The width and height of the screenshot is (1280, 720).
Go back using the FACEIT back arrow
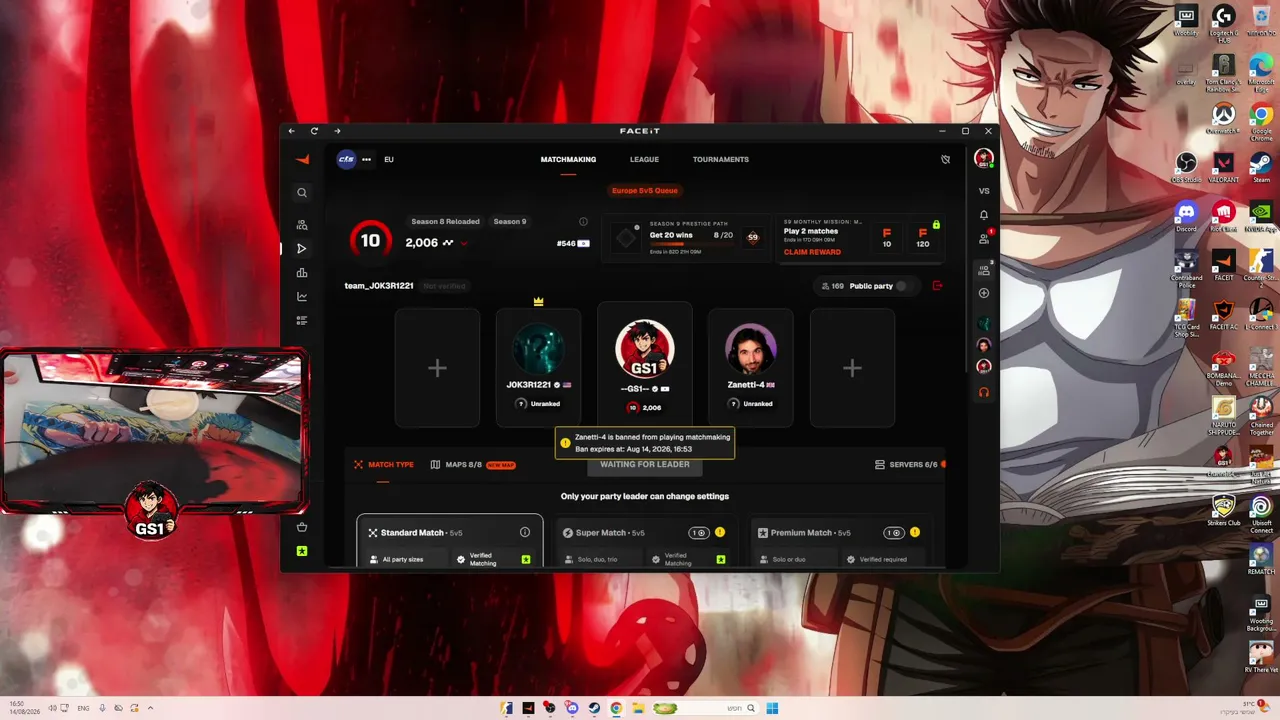click(x=291, y=131)
